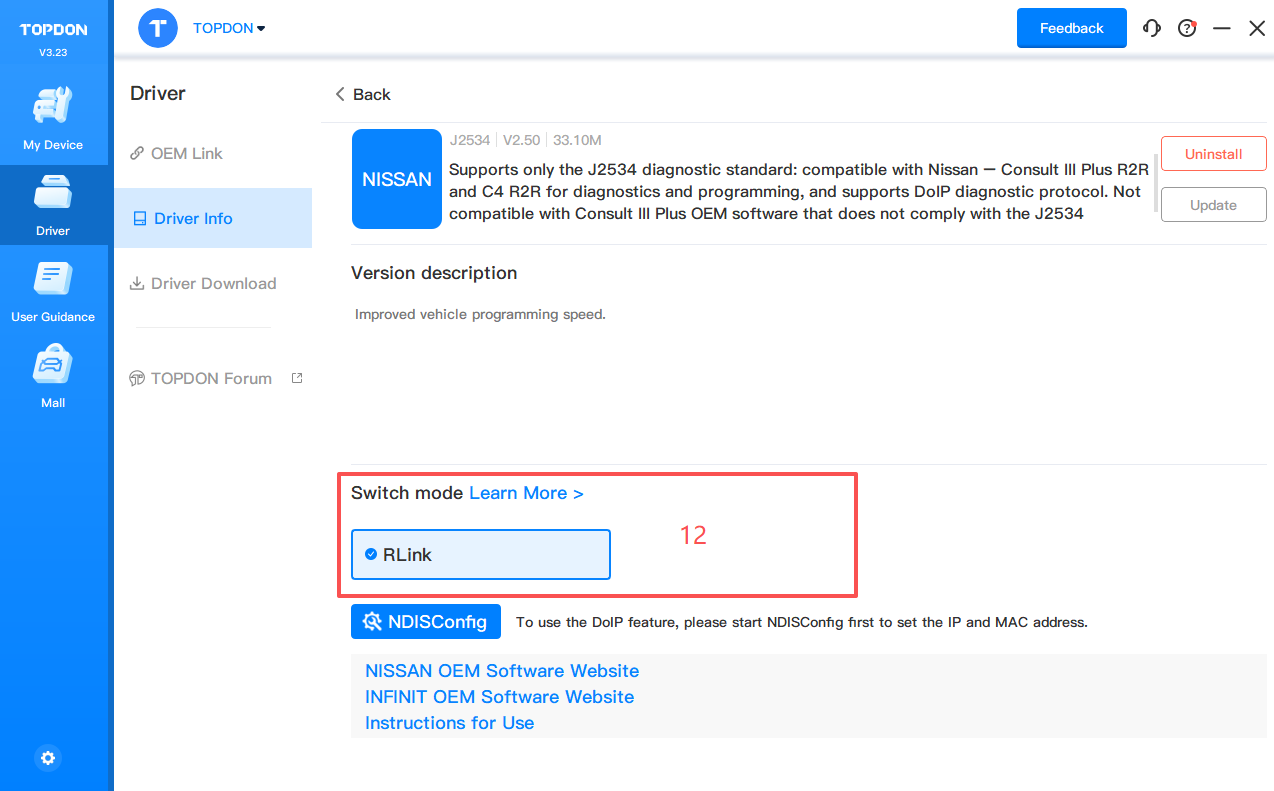
Task: Open NISSAN OEM Software Website link
Action: [x=502, y=671]
